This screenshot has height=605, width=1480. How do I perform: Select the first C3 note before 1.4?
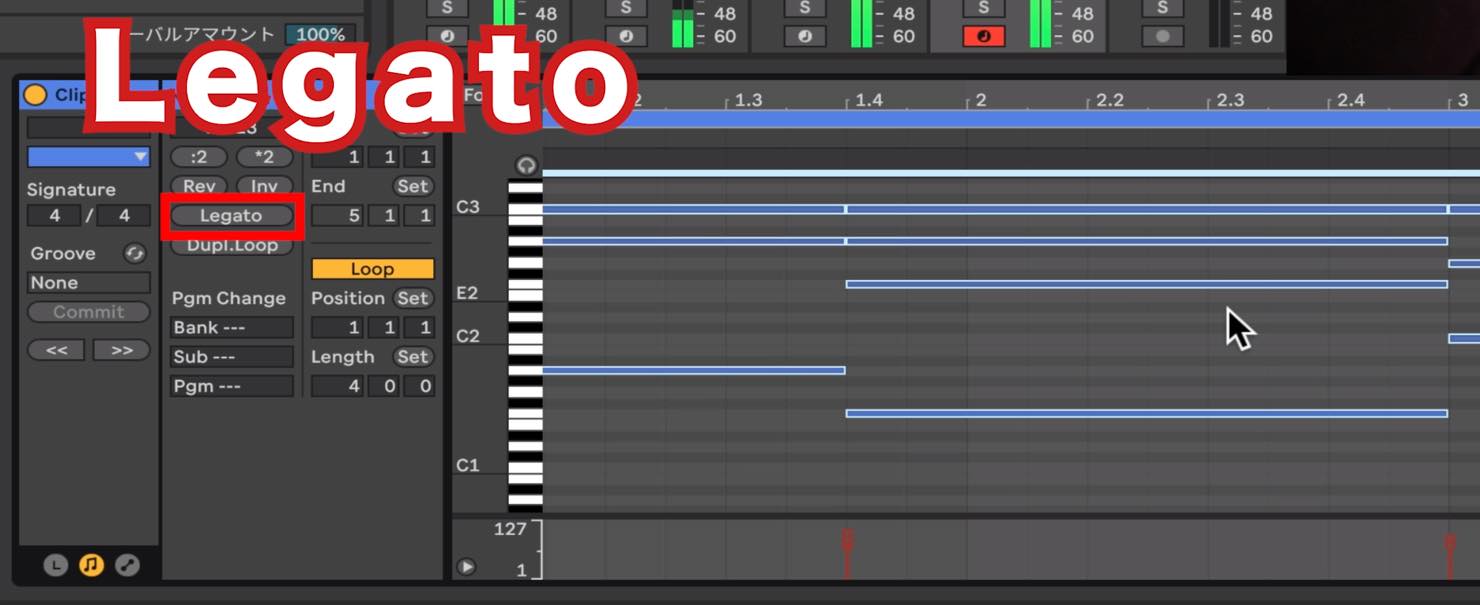pos(693,209)
